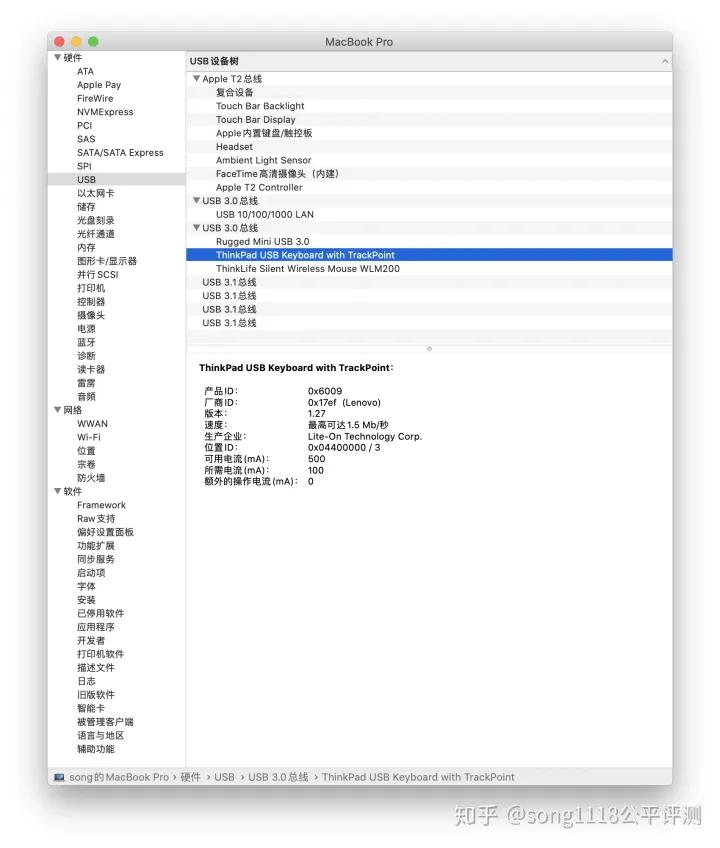Select USB in the sidebar
Image resolution: width=720 pixels, height=848 pixels.
[116, 180]
